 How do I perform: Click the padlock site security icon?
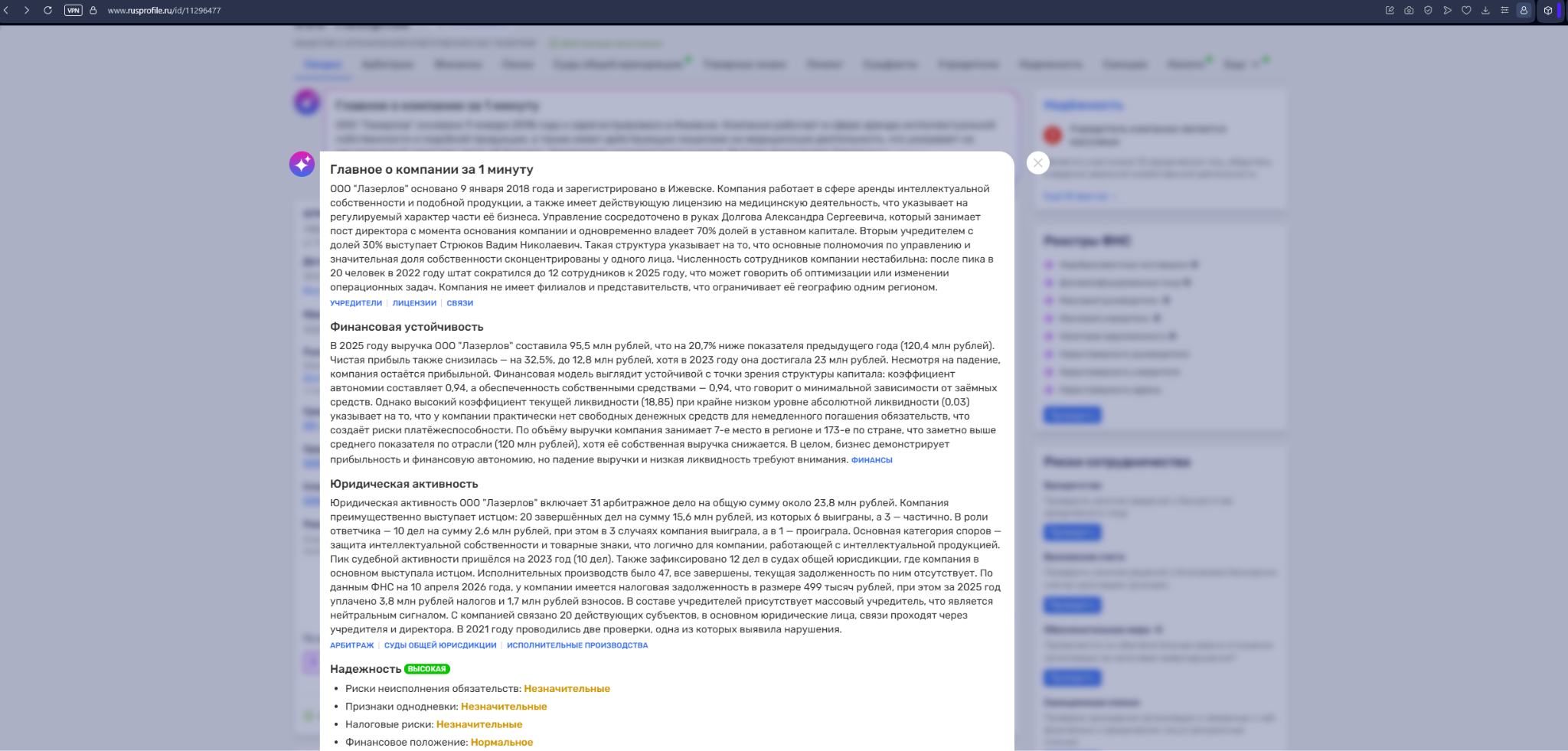93,11
